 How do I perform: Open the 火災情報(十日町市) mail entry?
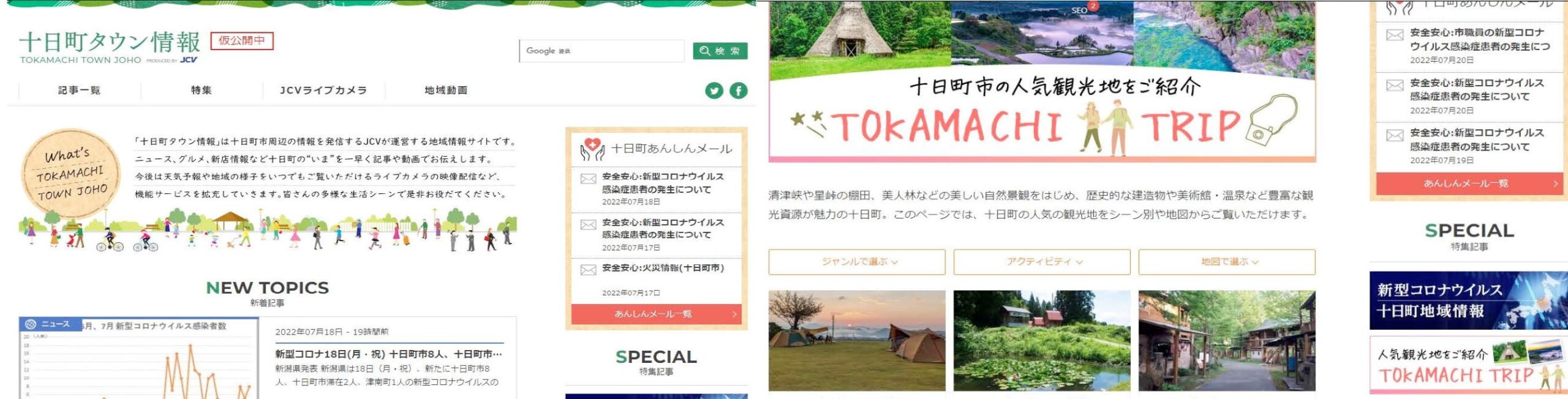663,268
